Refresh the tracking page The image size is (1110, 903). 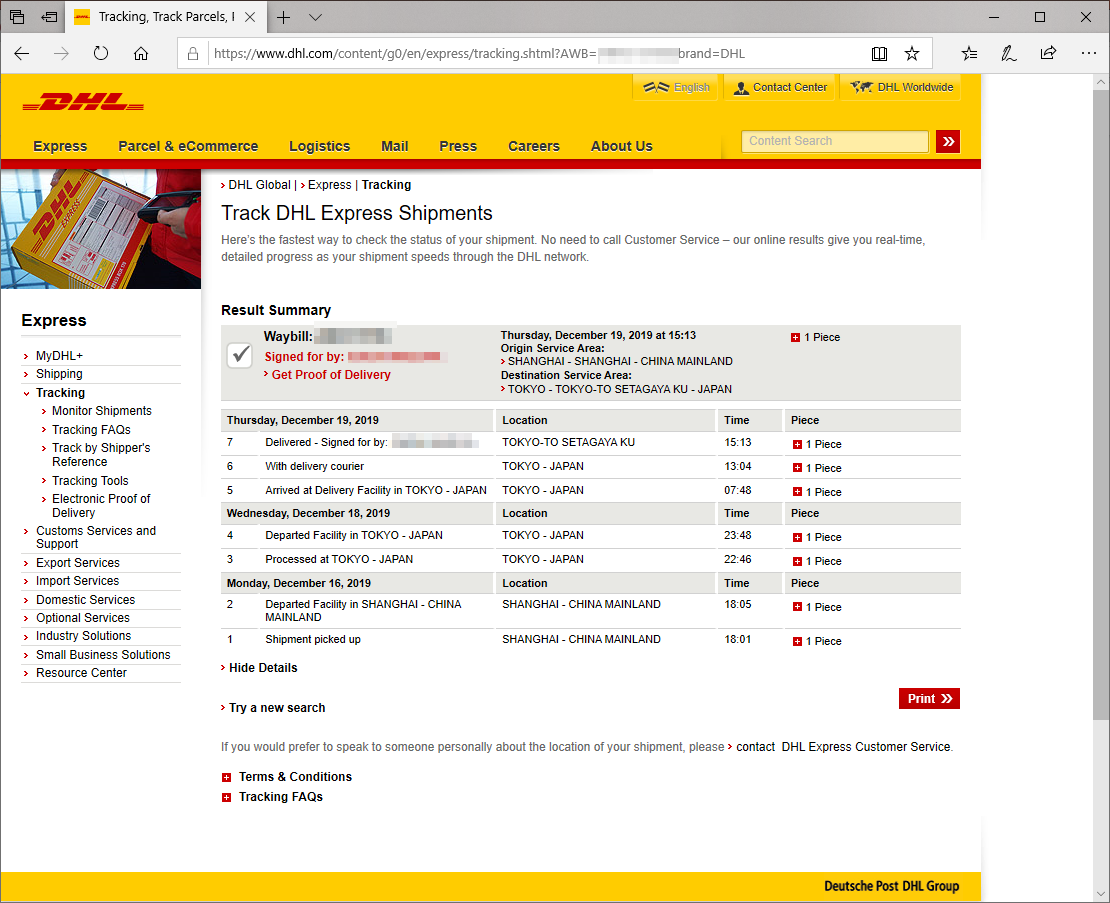[x=101, y=53]
